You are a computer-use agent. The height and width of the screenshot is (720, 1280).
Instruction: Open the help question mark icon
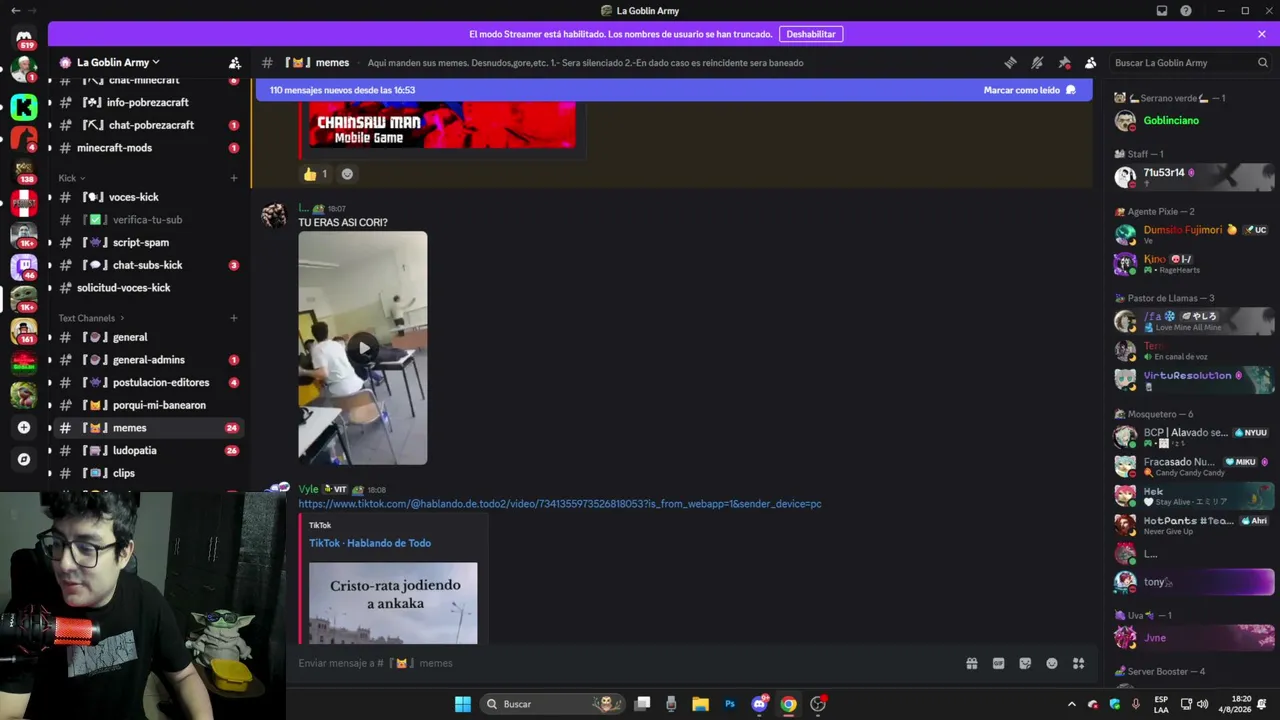[x=1186, y=11]
